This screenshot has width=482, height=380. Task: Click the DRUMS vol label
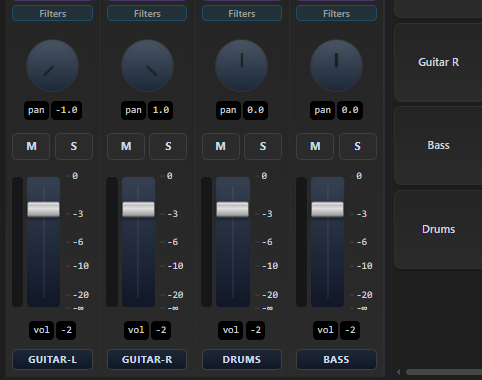tap(231, 330)
